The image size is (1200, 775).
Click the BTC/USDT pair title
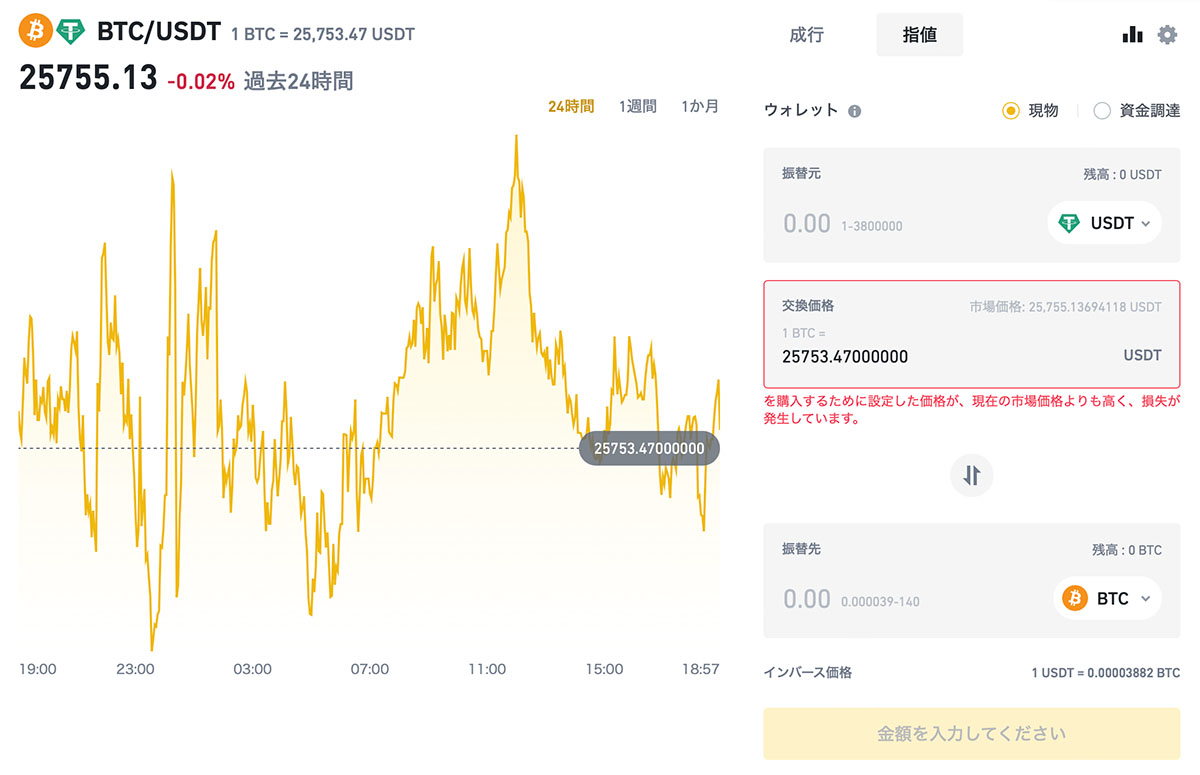[159, 32]
